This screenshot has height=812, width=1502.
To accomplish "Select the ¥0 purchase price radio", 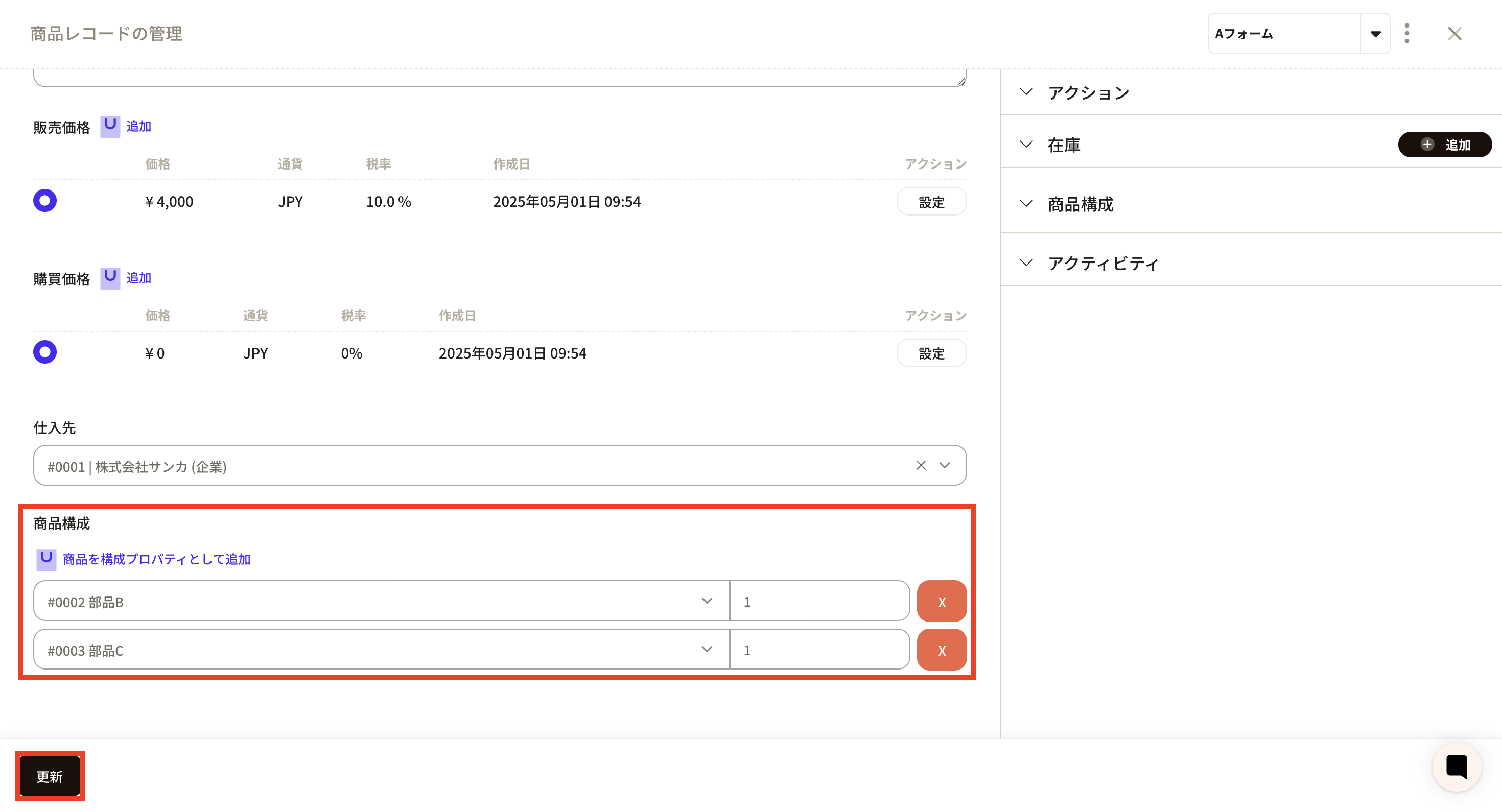I will click(45, 352).
